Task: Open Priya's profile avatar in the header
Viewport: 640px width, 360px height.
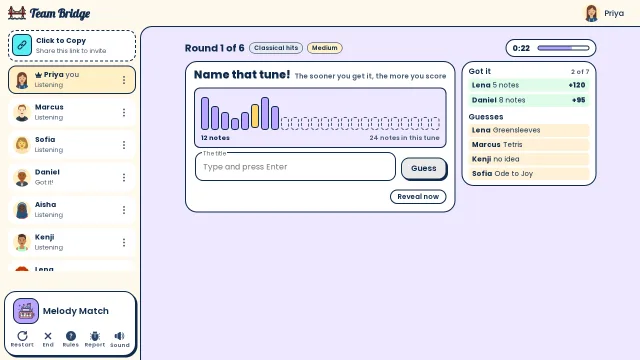Action: click(591, 13)
